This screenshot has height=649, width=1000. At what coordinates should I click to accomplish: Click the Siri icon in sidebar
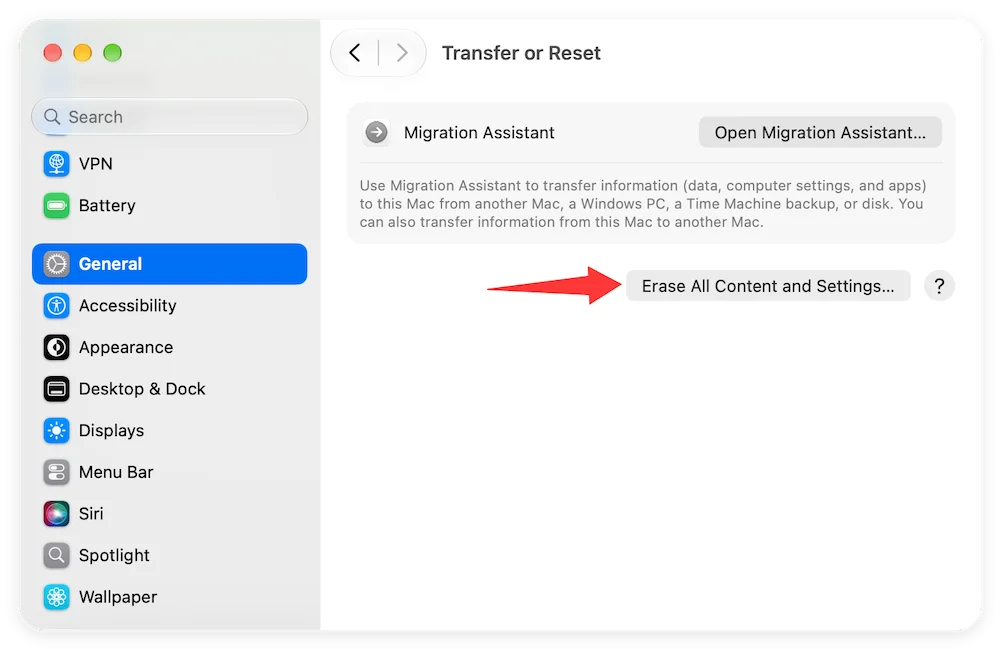pyautogui.click(x=56, y=514)
